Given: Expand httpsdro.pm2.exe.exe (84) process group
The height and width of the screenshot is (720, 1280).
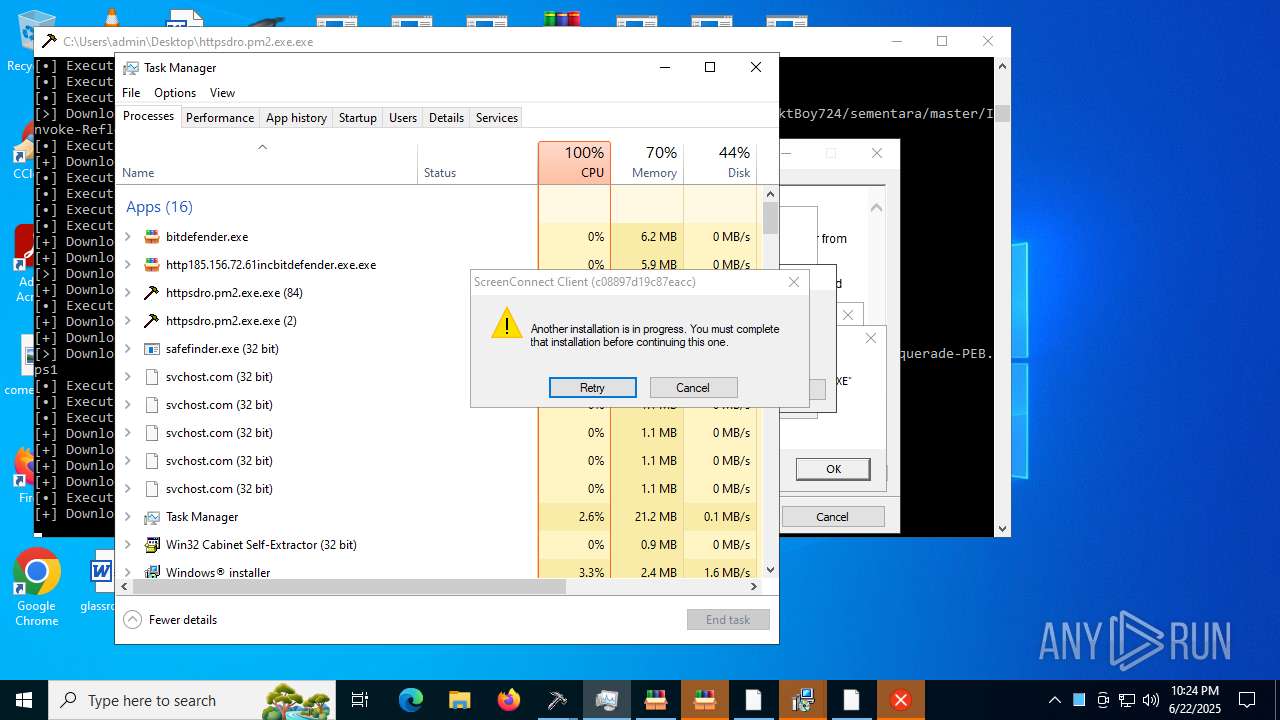Looking at the screenshot, I should pyautogui.click(x=127, y=293).
